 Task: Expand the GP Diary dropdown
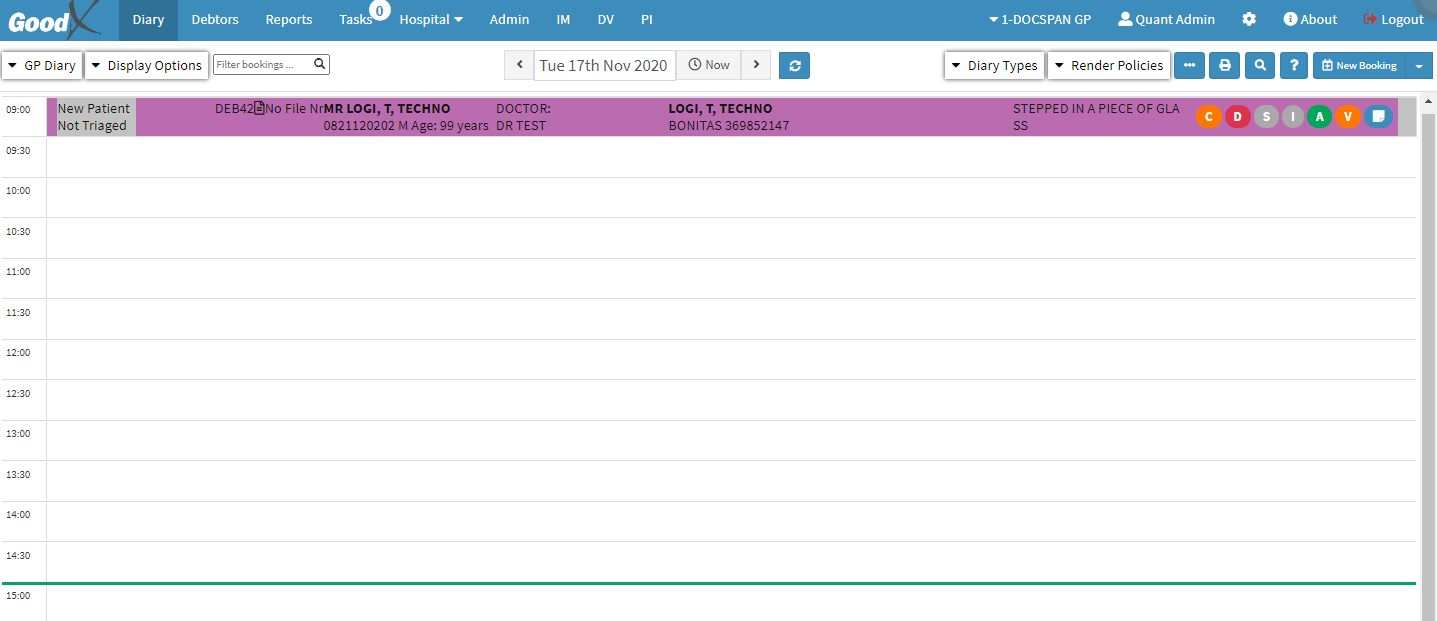(42, 65)
